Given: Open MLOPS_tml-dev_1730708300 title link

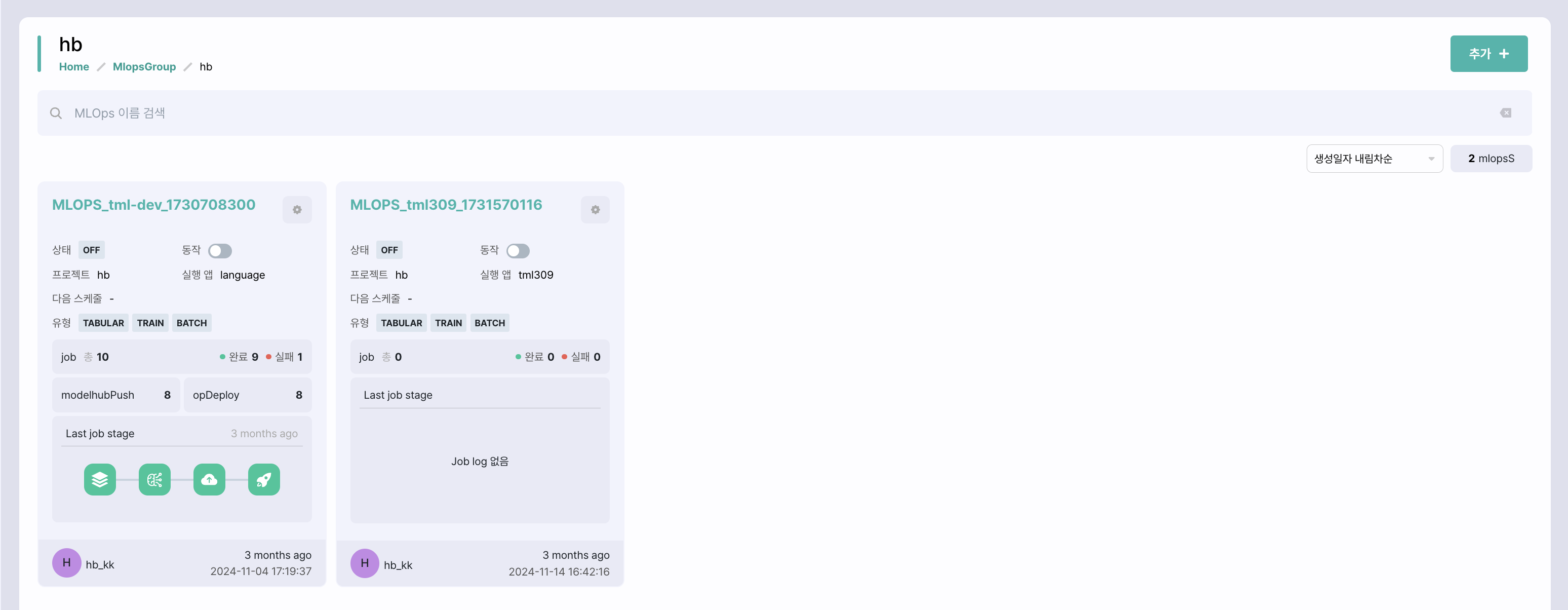Looking at the screenshot, I should pyautogui.click(x=154, y=205).
